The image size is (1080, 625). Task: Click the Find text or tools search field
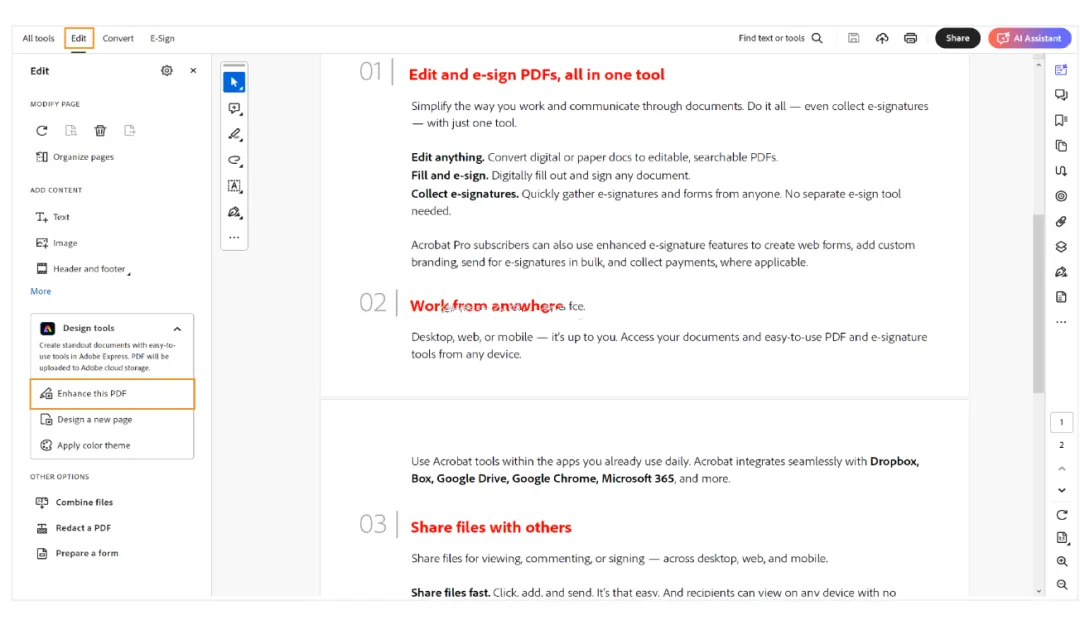tap(780, 39)
